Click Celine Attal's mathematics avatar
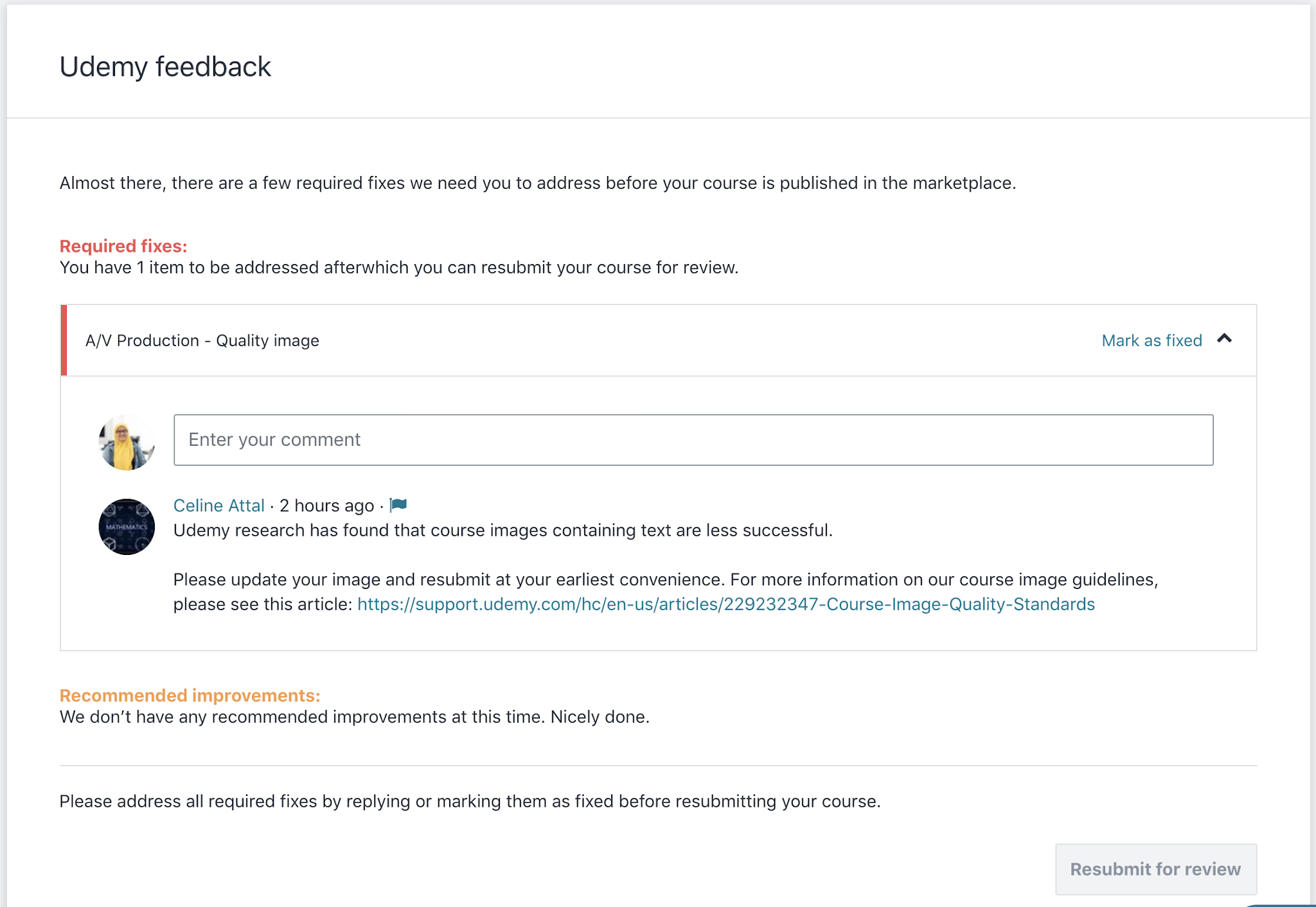This screenshot has width=1316, height=907. tap(127, 527)
